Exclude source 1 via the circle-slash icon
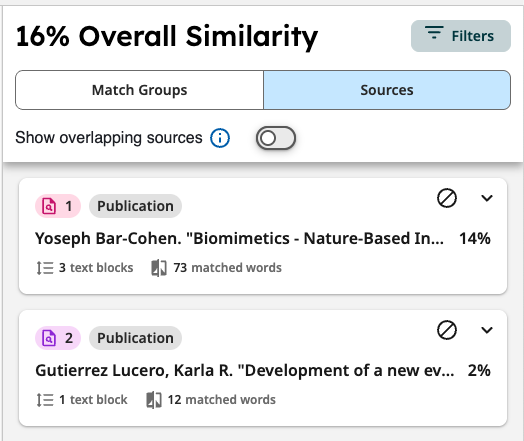The height and width of the screenshot is (441, 524). (x=447, y=198)
